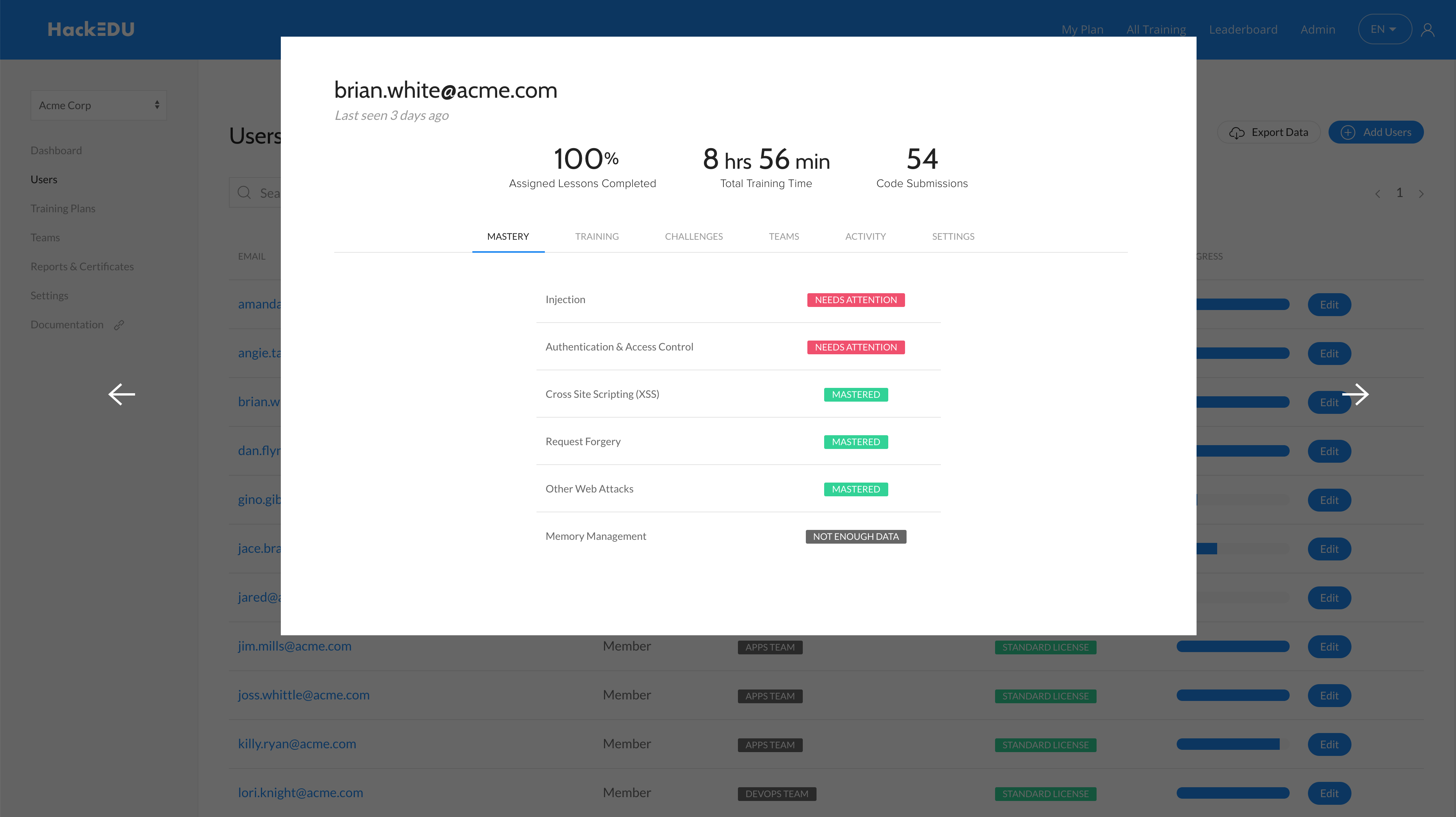Go to next users page chevron

click(1421, 193)
